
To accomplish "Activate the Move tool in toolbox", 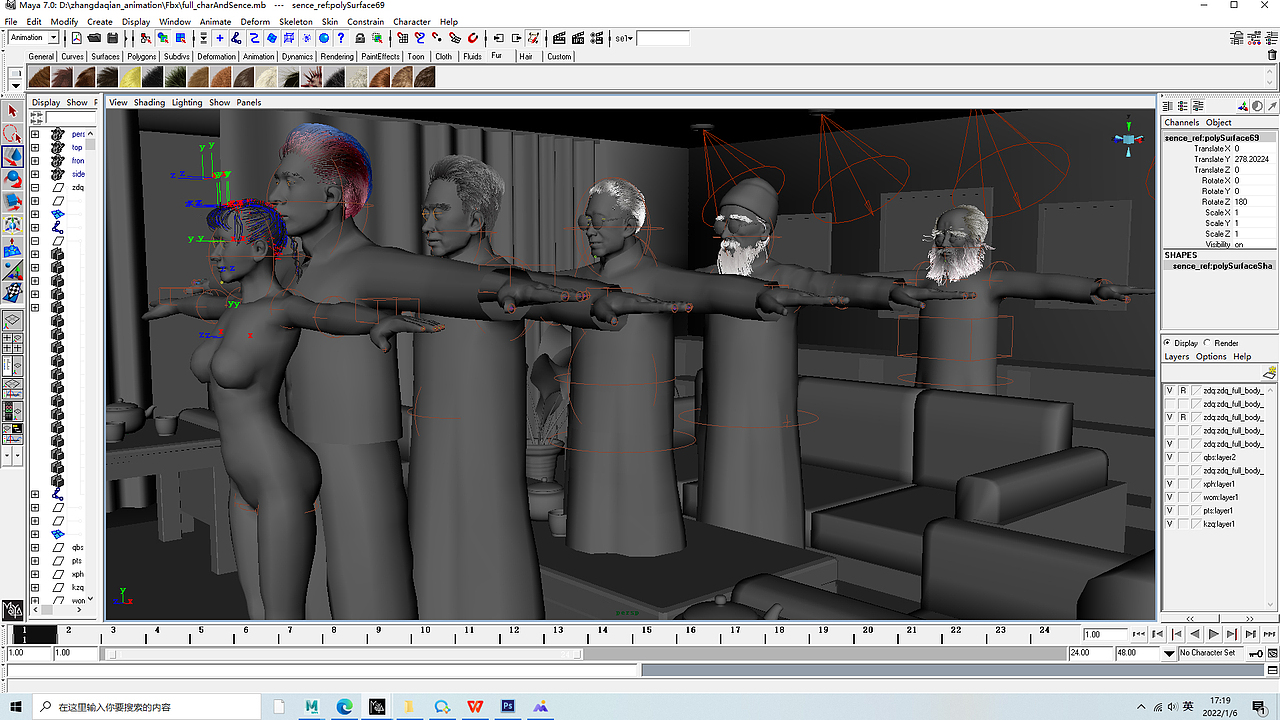I will [13, 157].
